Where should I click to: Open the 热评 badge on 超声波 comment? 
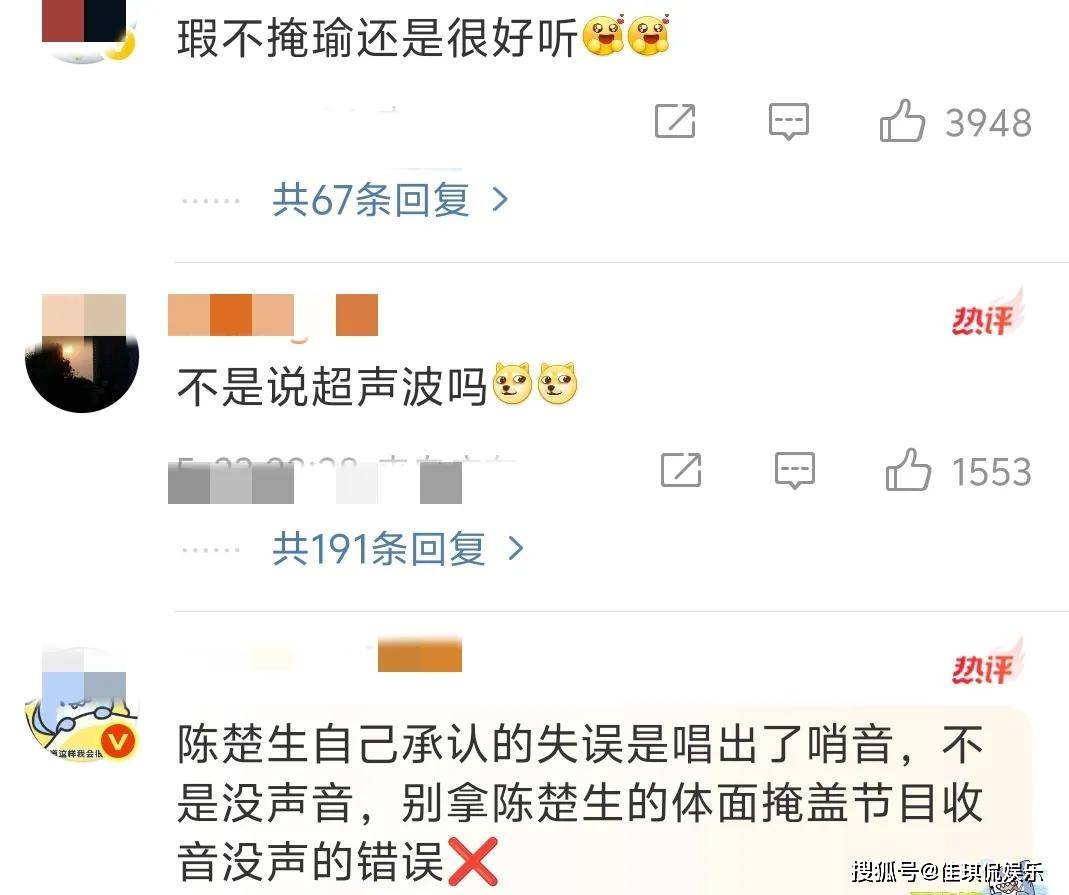coord(987,313)
